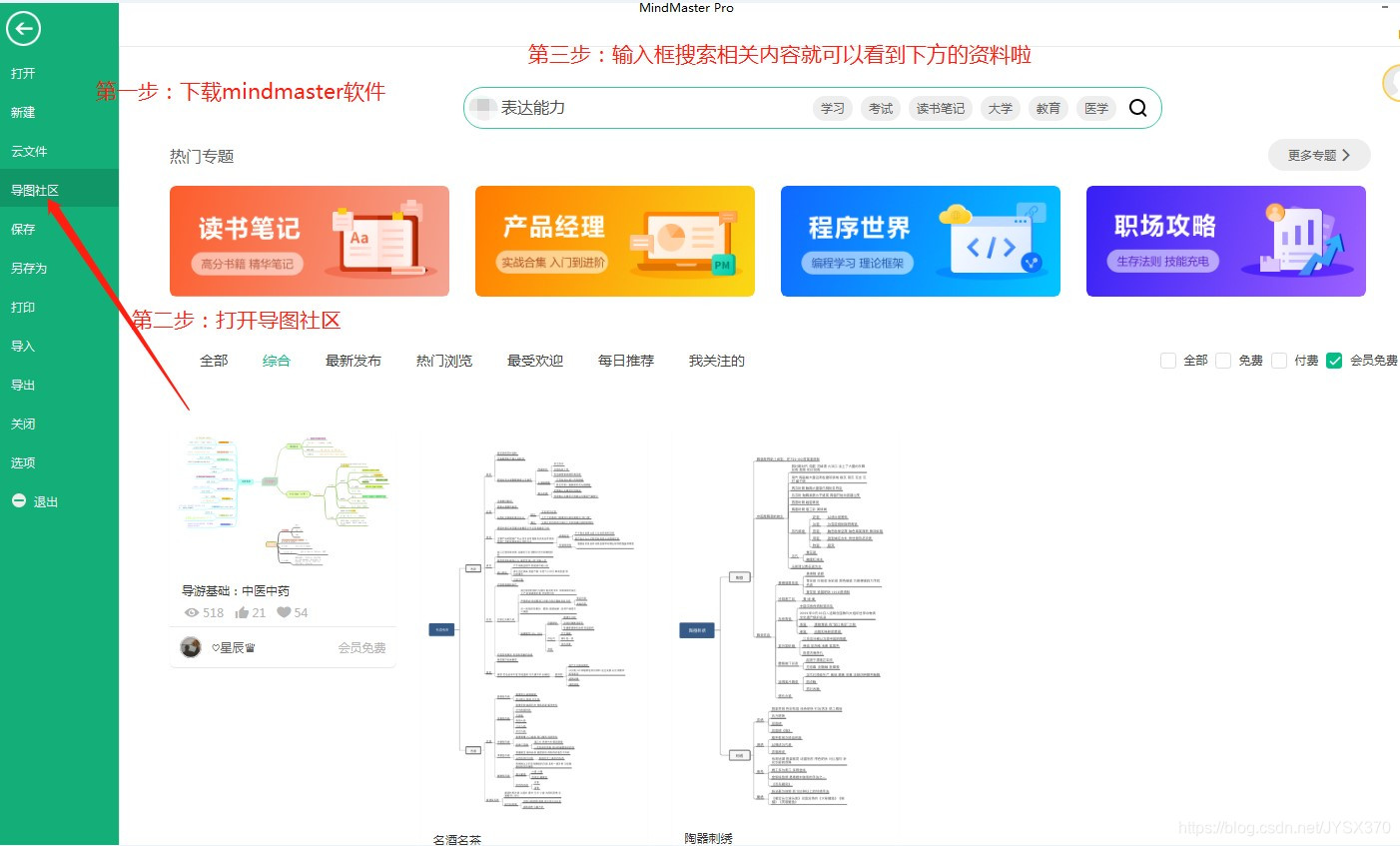
Task: Click the search magnifier icon
Action: tap(1137, 108)
